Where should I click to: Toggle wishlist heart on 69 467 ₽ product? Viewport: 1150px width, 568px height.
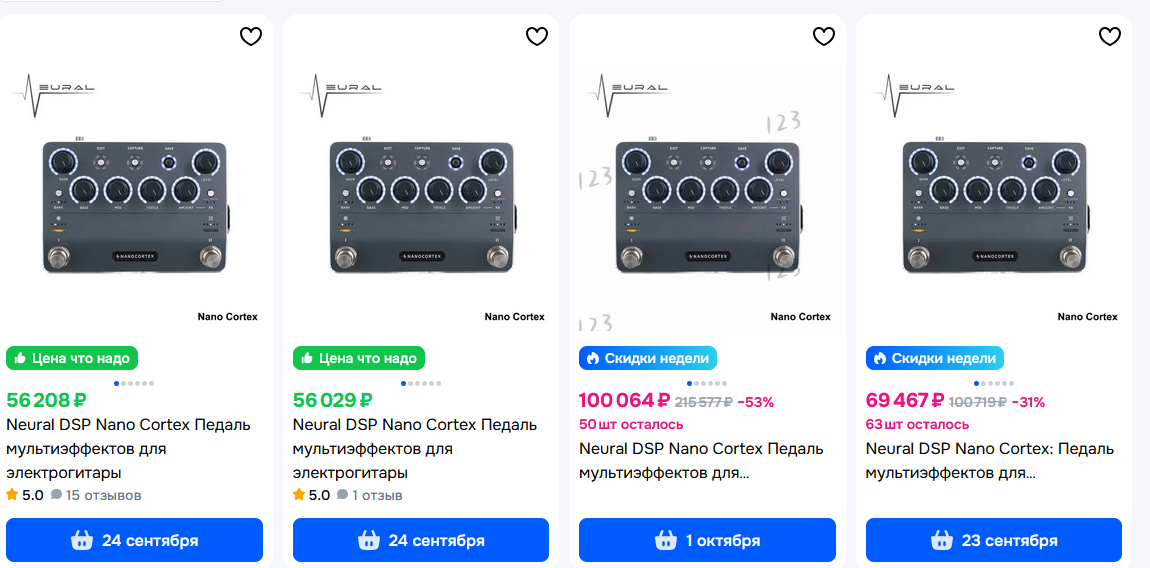click(x=1110, y=36)
